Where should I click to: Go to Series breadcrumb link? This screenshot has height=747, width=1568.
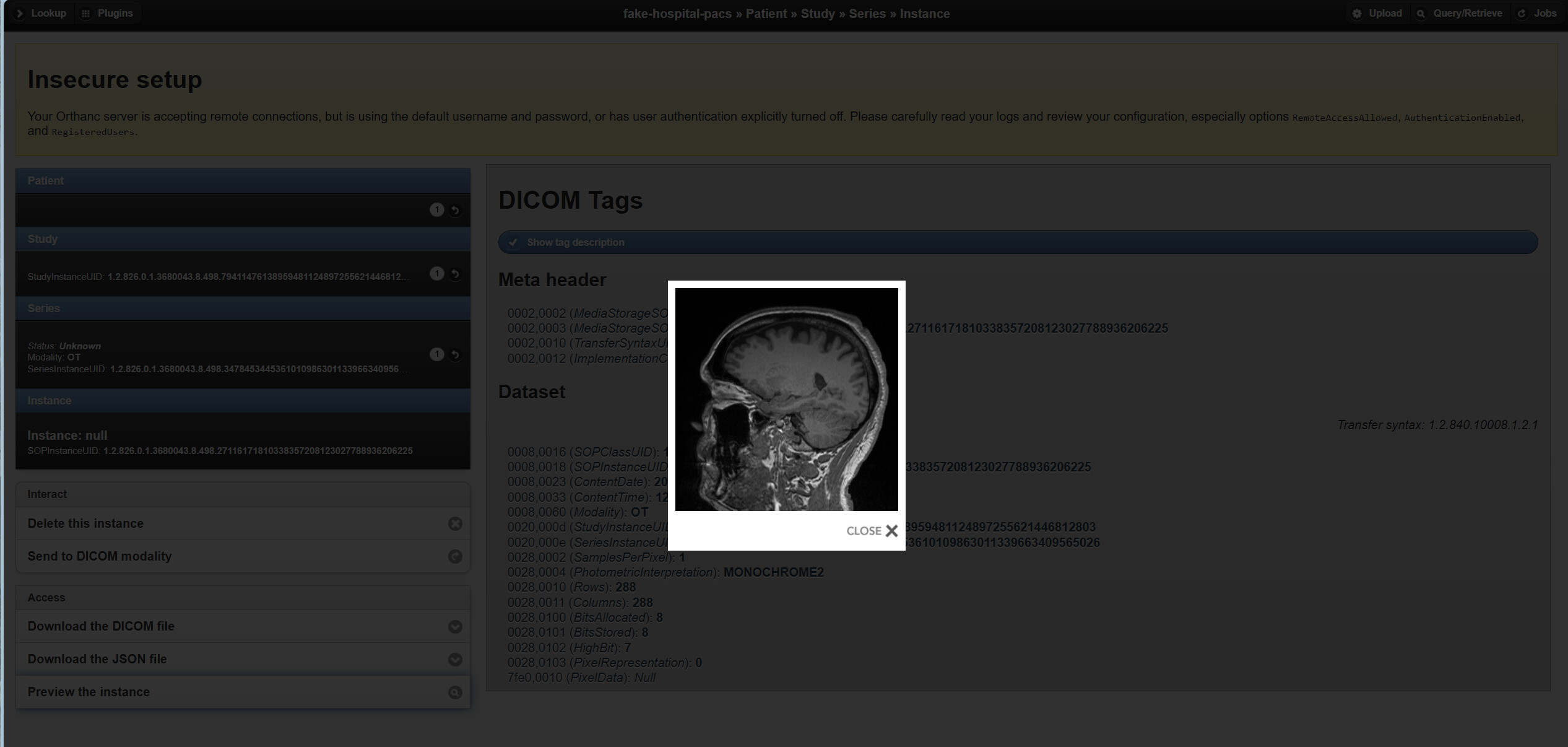pos(867,14)
